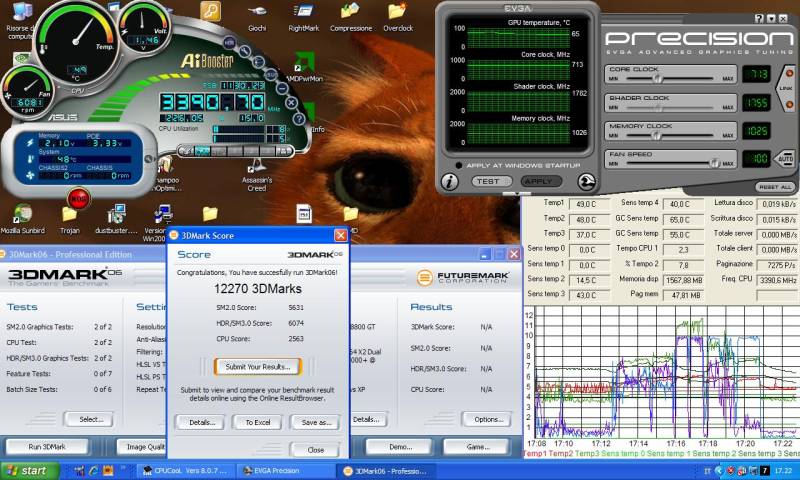Viewport: 800px width, 480px height.
Task: Click the Temp1 value field 49,0 C
Action: coord(589,204)
